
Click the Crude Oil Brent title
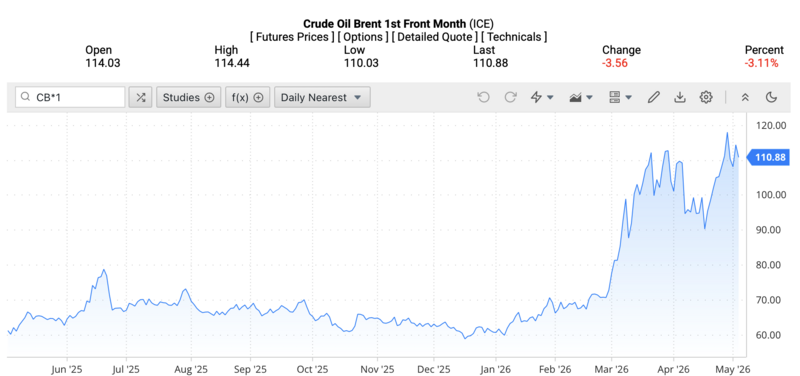[x=385, y=23]
